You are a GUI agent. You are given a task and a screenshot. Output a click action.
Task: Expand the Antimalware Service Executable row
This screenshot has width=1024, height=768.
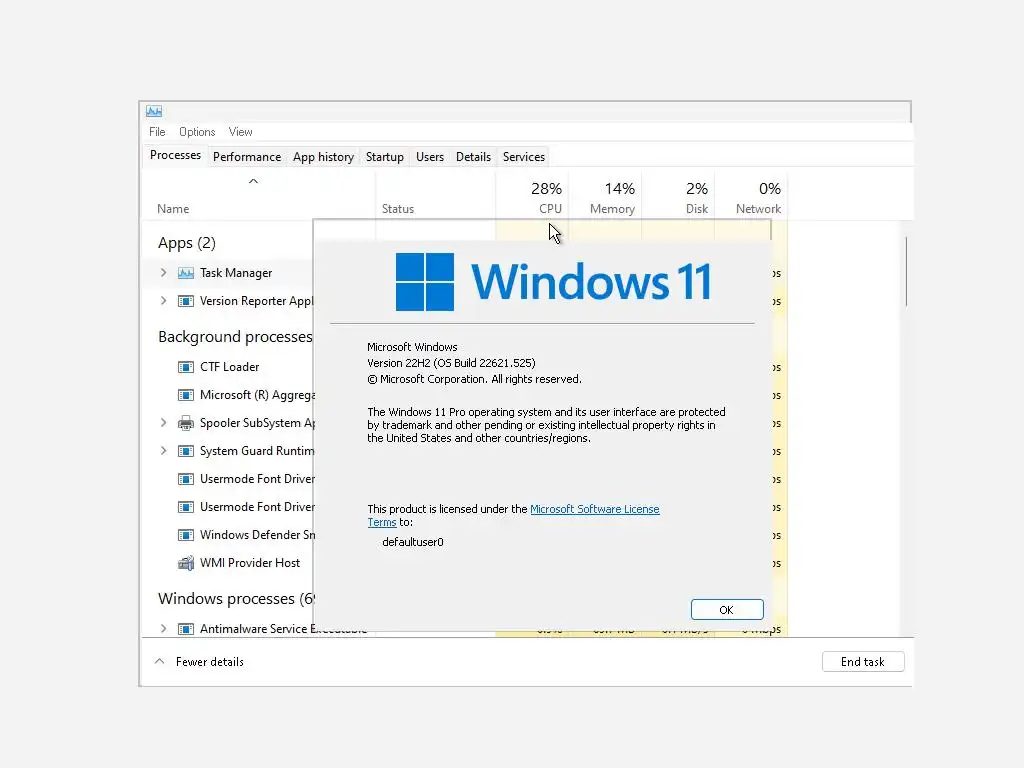(163, 629)
